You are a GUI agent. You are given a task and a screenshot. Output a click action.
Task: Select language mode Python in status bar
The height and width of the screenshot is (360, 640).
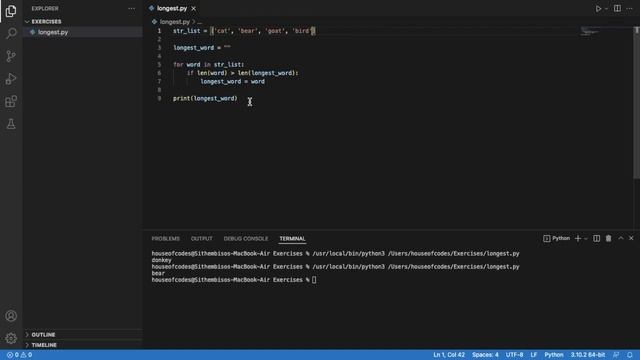pyautogui.click(x=553, y=355)
